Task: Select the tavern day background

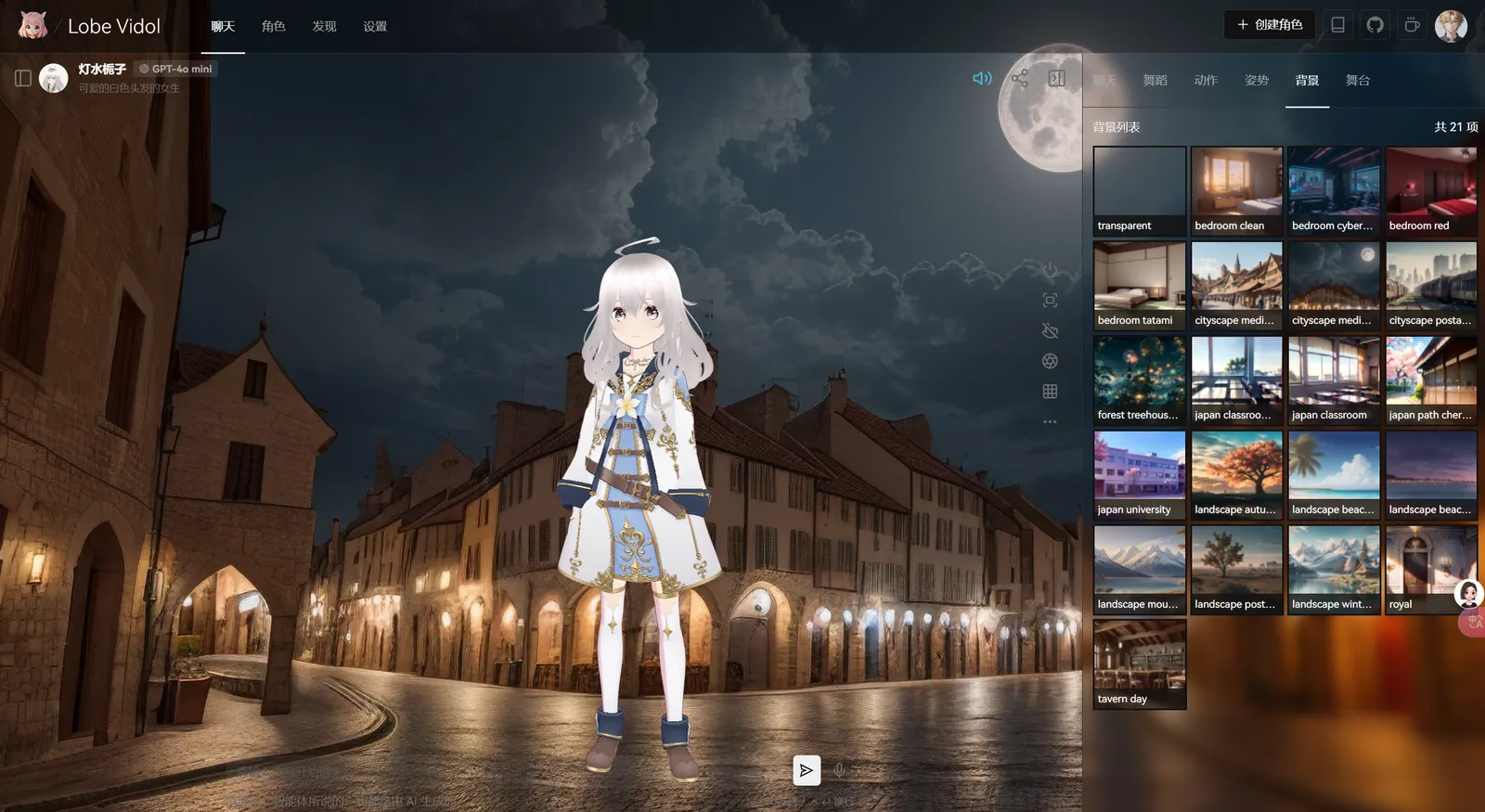Action: (1140, 664)
